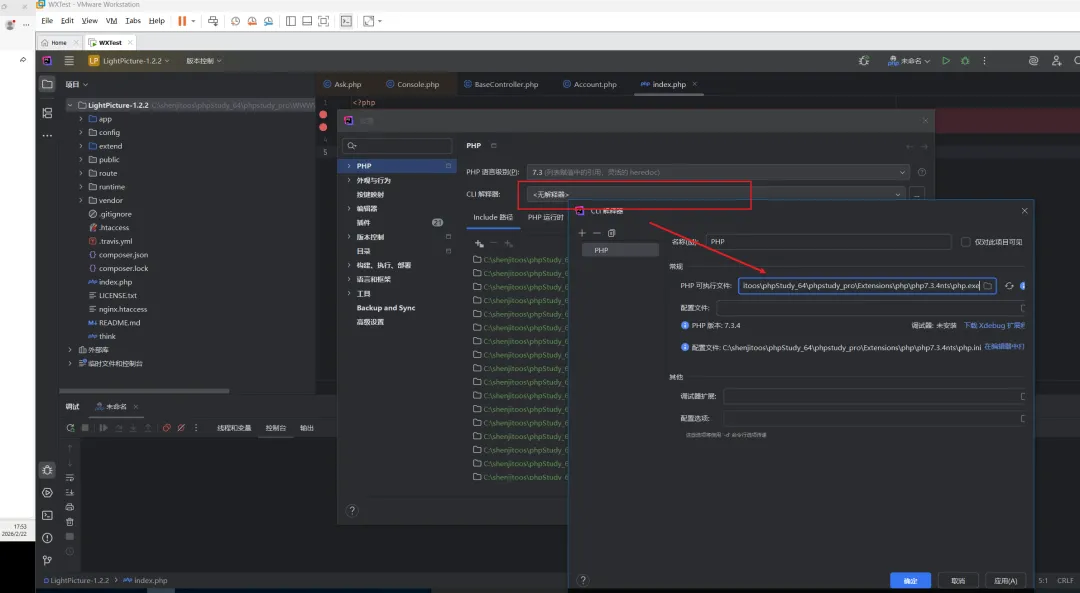Click the Project folder icon in left sidebar
The height and width of the screenshot is (593, 1080).
pos(47,84)
